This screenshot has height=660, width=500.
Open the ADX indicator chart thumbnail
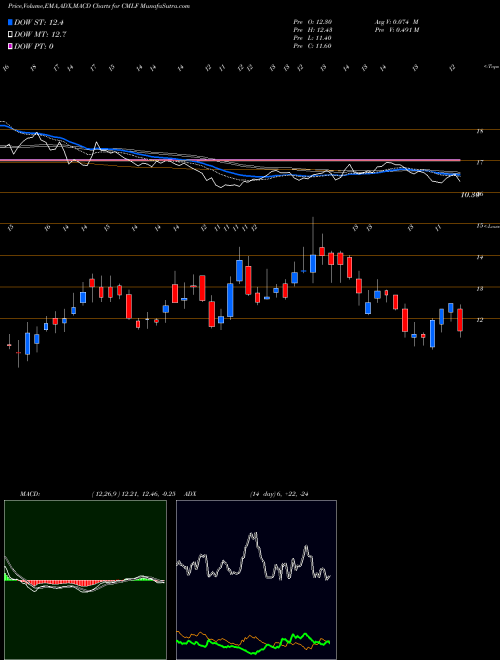point(256,580)
